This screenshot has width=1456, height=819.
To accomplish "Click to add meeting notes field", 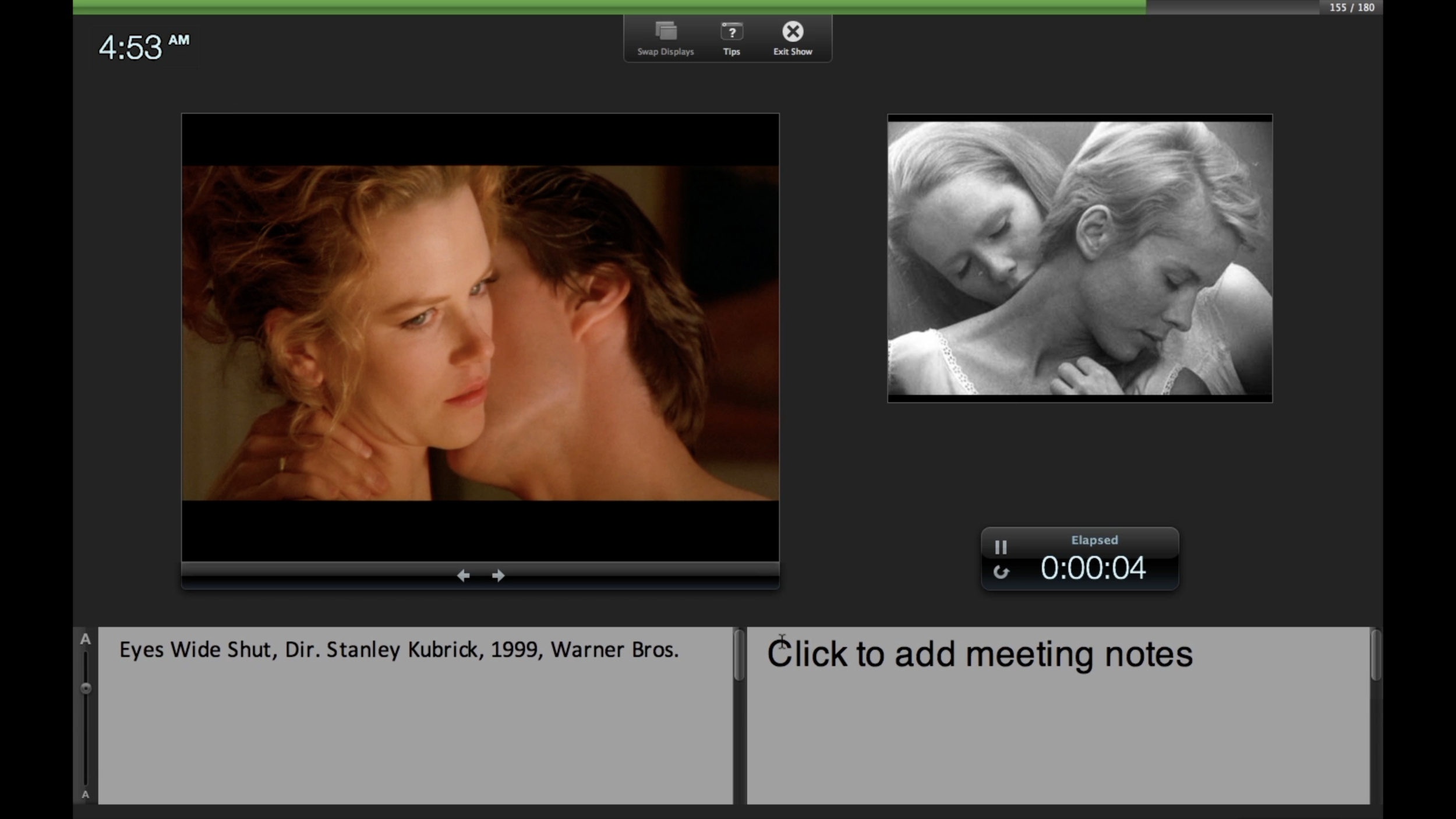I will [1058, 715].
